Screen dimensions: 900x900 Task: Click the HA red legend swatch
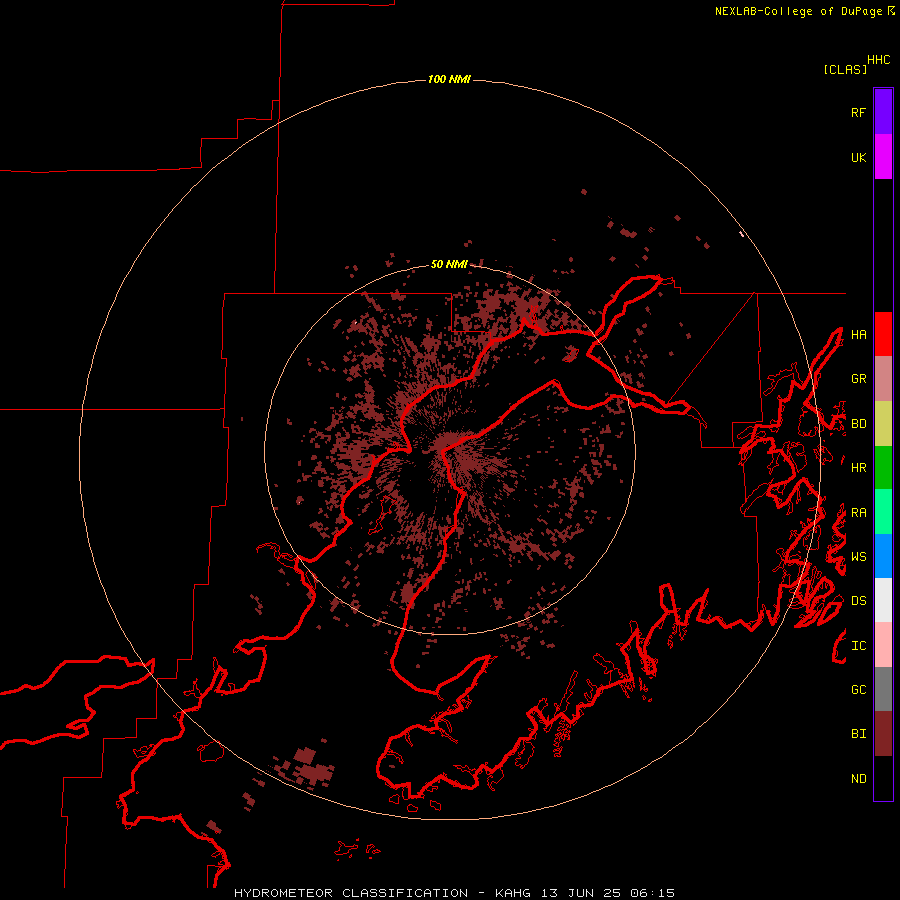click(883, 334)
